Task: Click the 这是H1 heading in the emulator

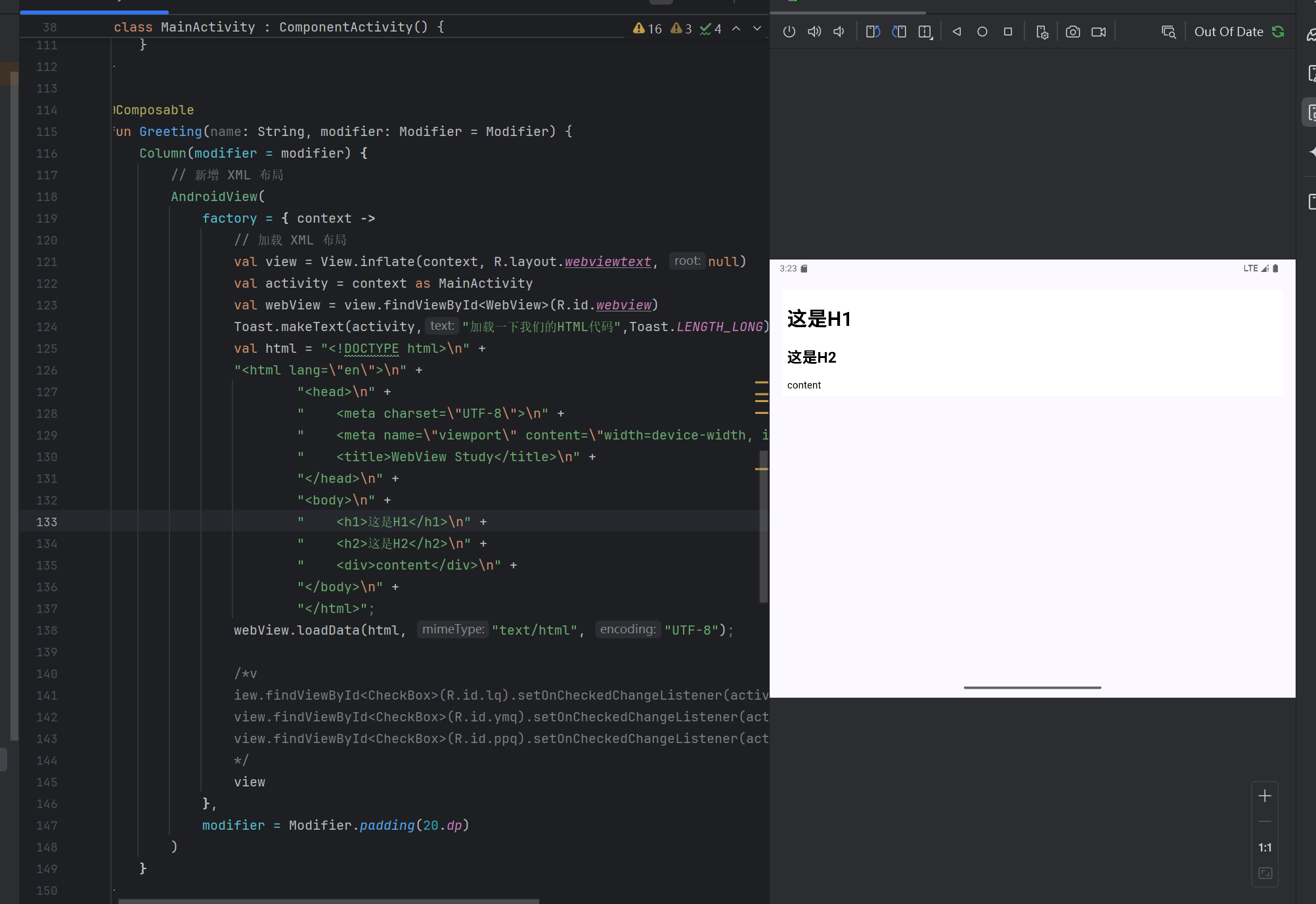Action: click(x=819, y=319)
